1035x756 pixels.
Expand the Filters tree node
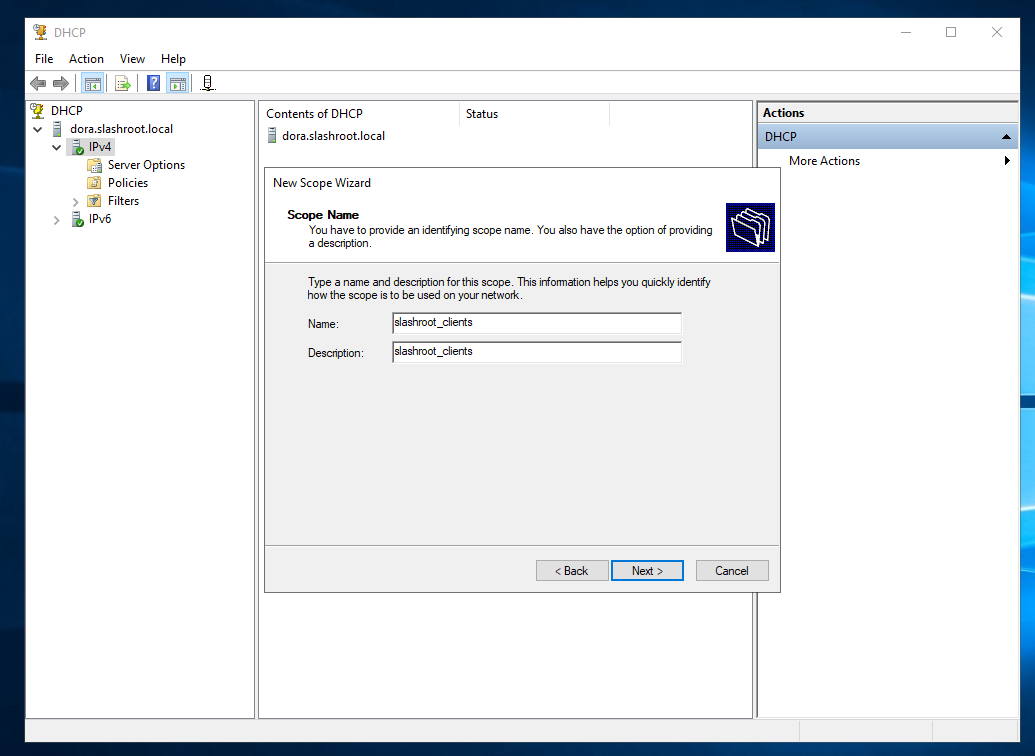75,202
